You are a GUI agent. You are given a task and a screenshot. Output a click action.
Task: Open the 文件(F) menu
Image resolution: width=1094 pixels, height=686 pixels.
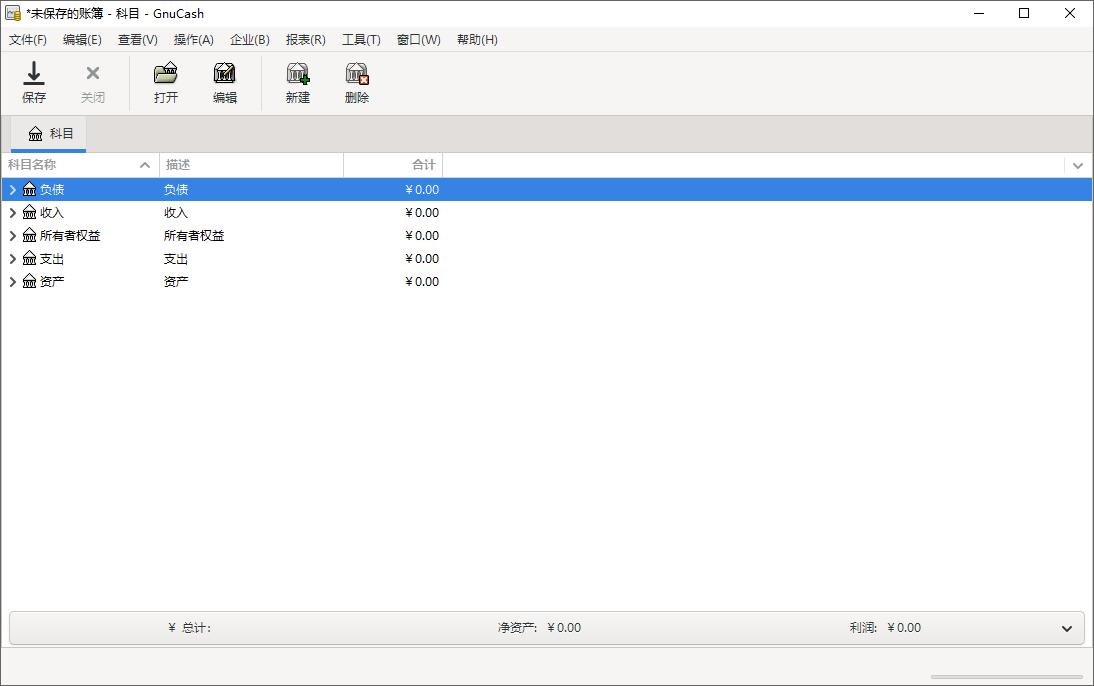[x=28, y=40]
